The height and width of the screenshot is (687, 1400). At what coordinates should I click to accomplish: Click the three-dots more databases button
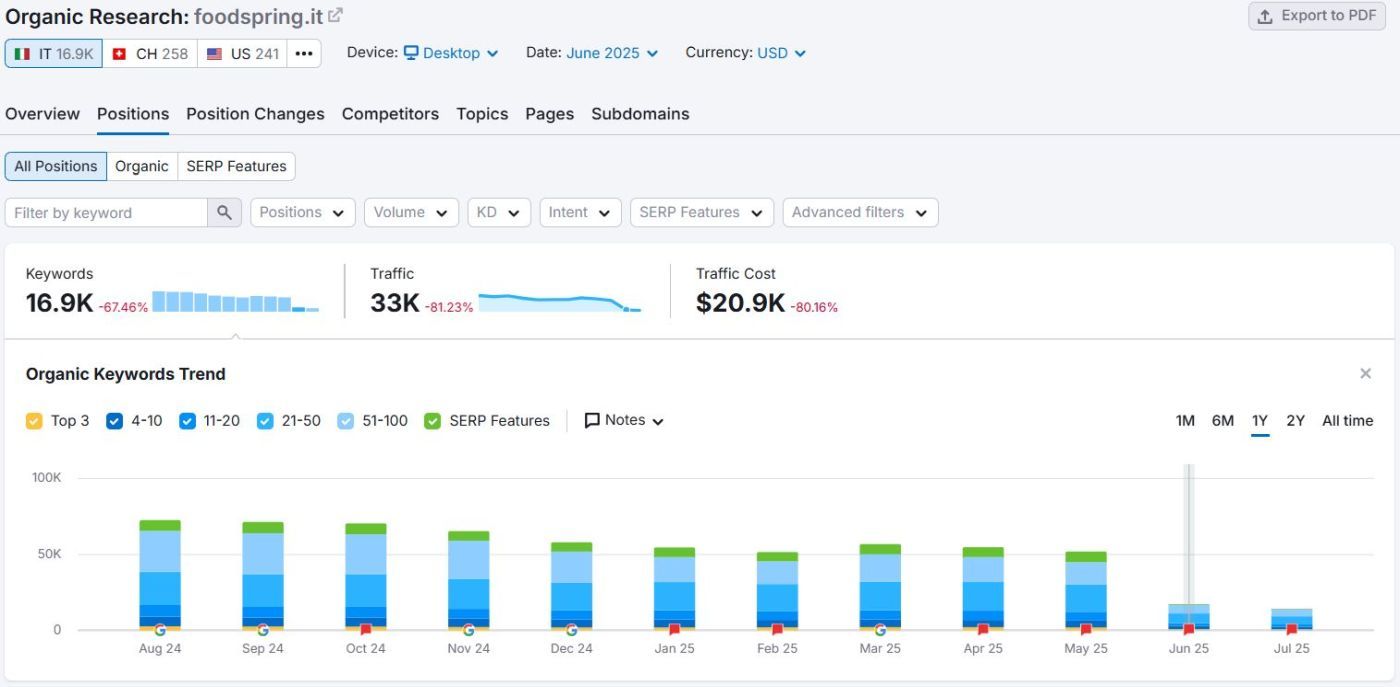pyautogui.click(x=304, y=53)
